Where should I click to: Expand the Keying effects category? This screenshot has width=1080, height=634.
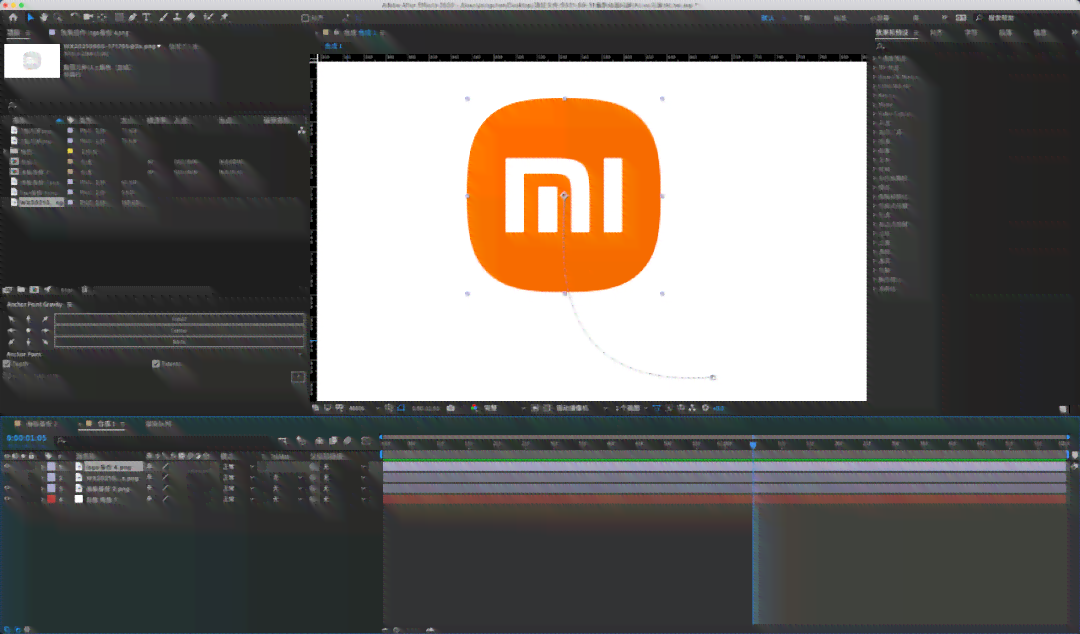pyautogui.click(x=875, y=95)
